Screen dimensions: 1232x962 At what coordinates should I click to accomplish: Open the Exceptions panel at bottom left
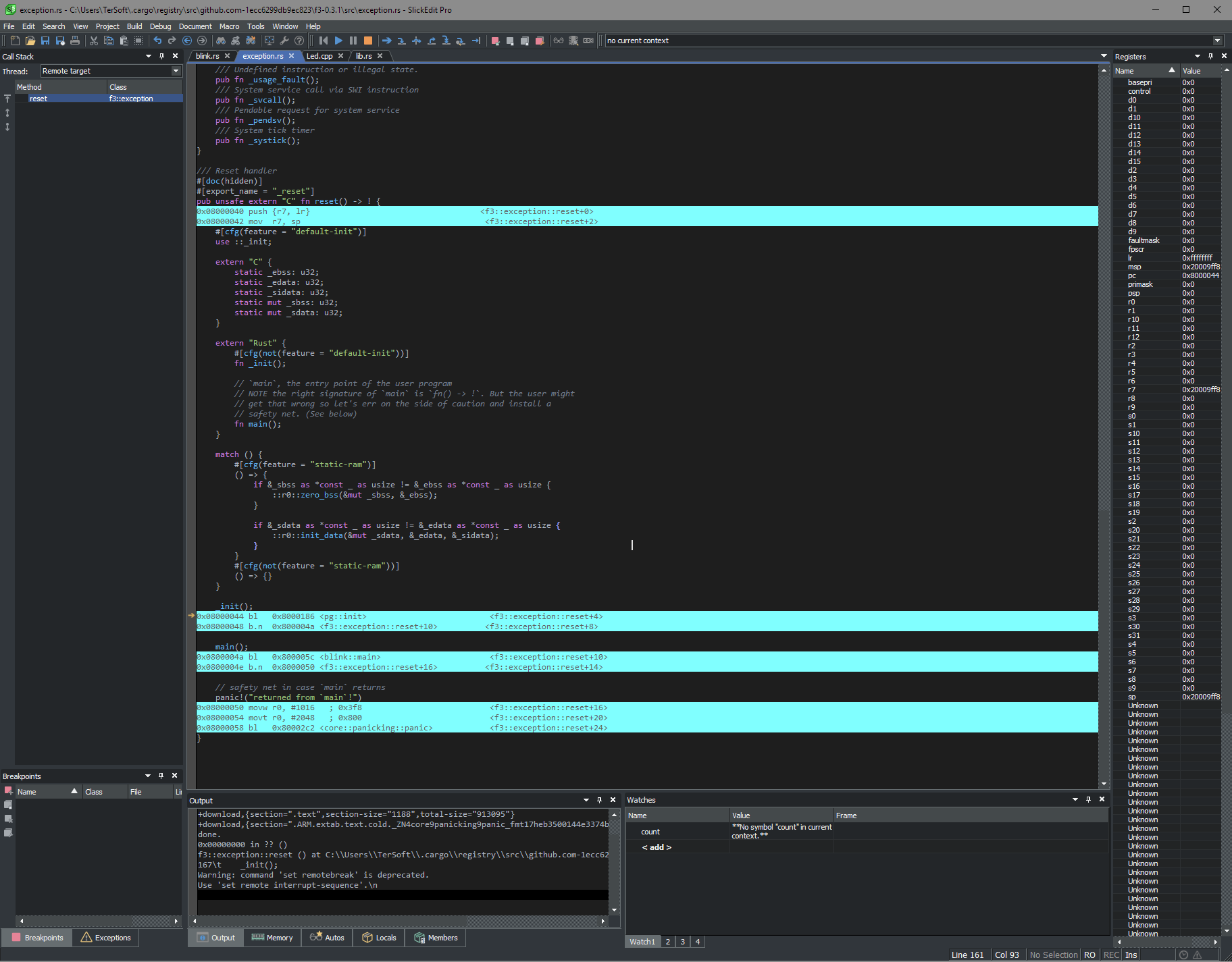coord(105,938)
